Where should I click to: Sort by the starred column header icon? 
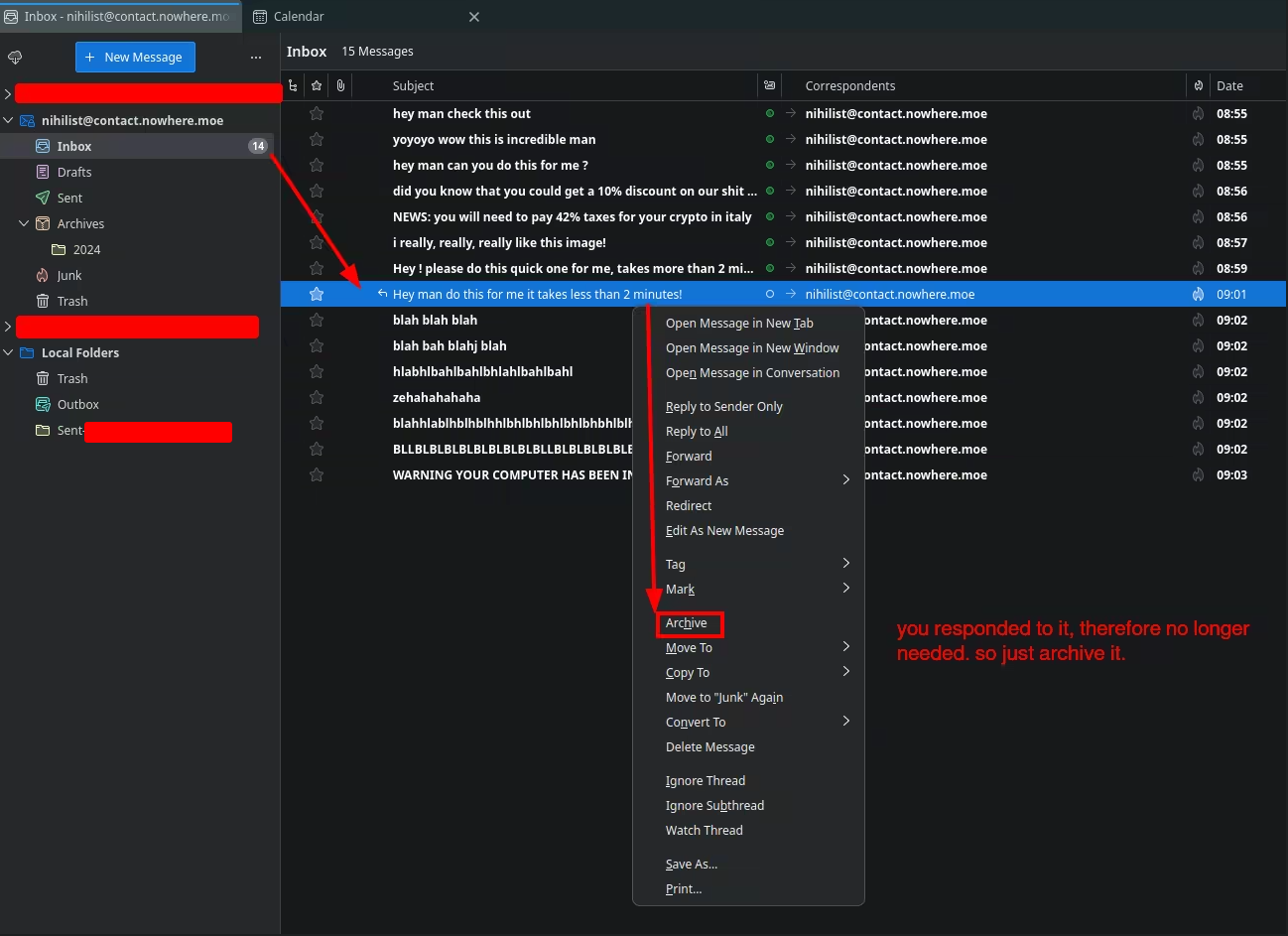[x=317, y=86]
